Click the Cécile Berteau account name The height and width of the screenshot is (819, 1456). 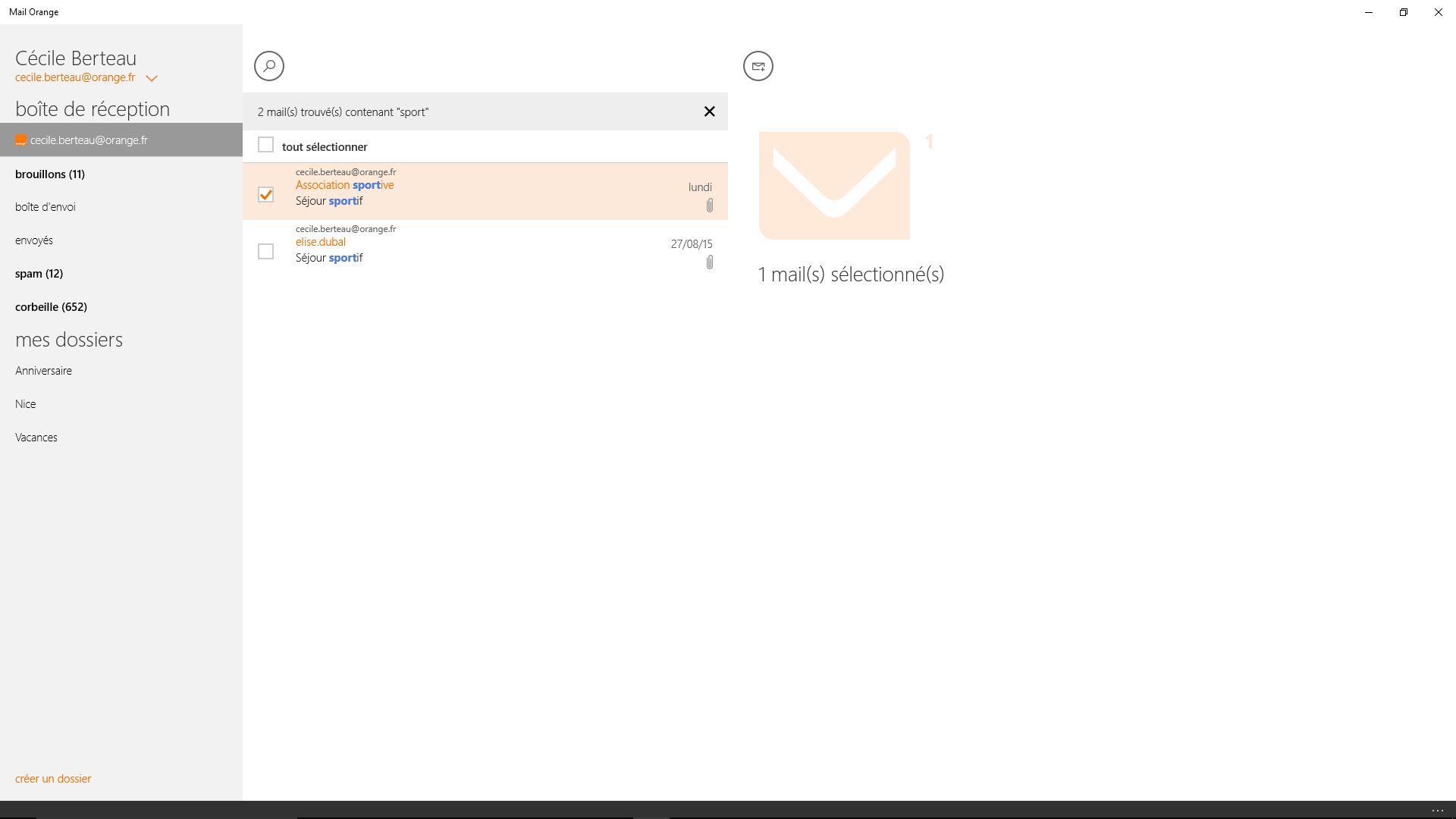pos(76,58)
